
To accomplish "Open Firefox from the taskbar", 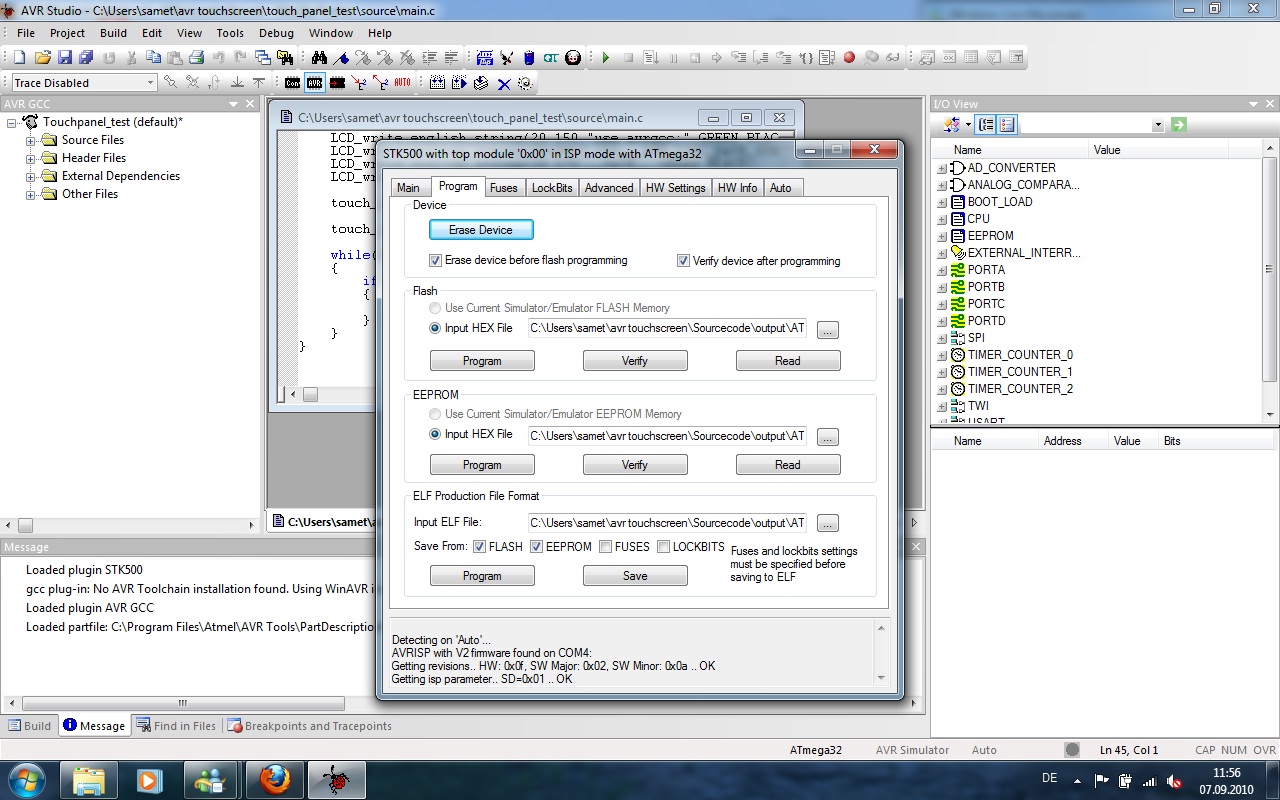I will [x=275, y=778].
